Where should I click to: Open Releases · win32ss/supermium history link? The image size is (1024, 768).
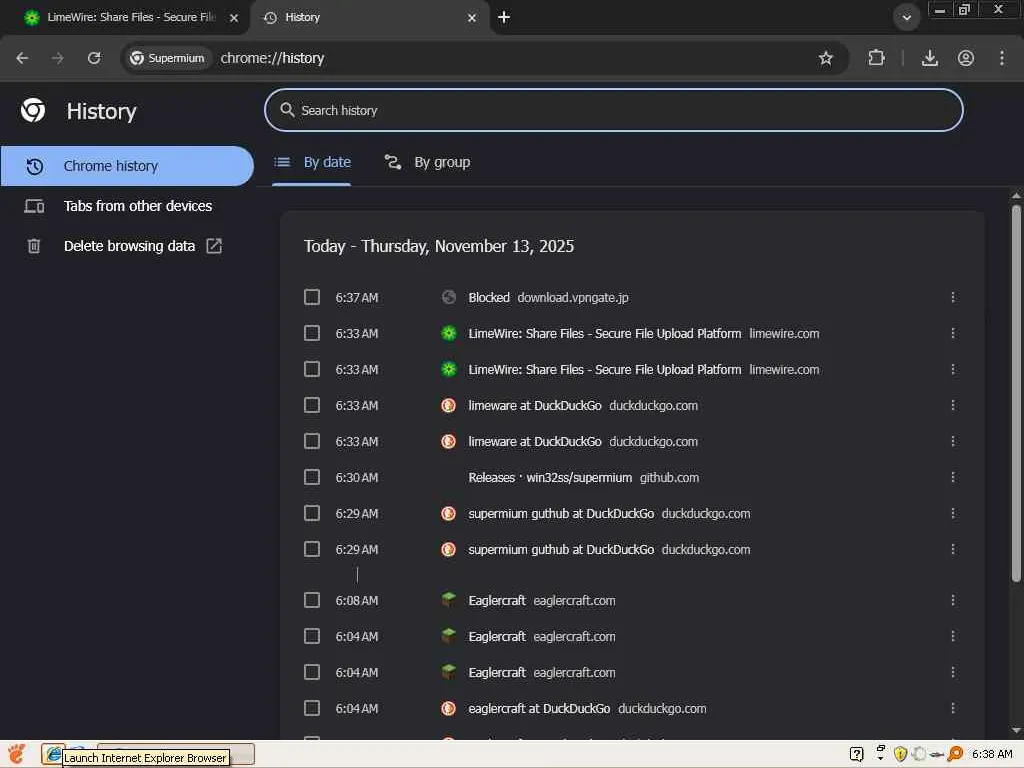tap(550, 477)
